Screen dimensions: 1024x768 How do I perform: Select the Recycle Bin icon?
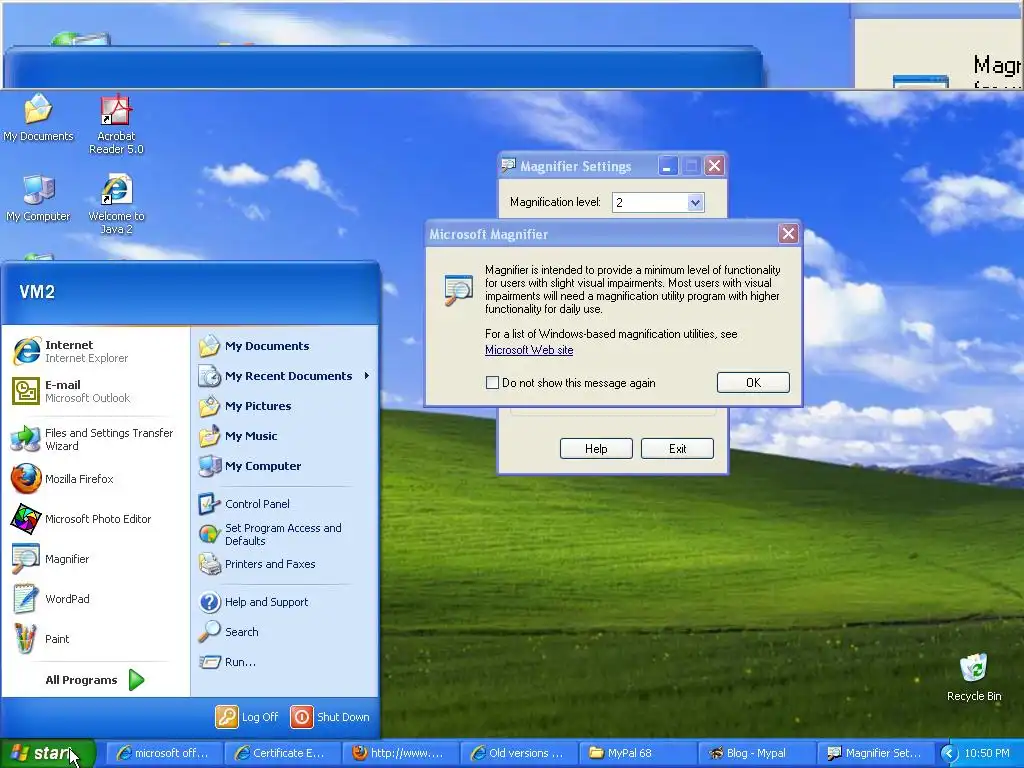click(974, 677)
